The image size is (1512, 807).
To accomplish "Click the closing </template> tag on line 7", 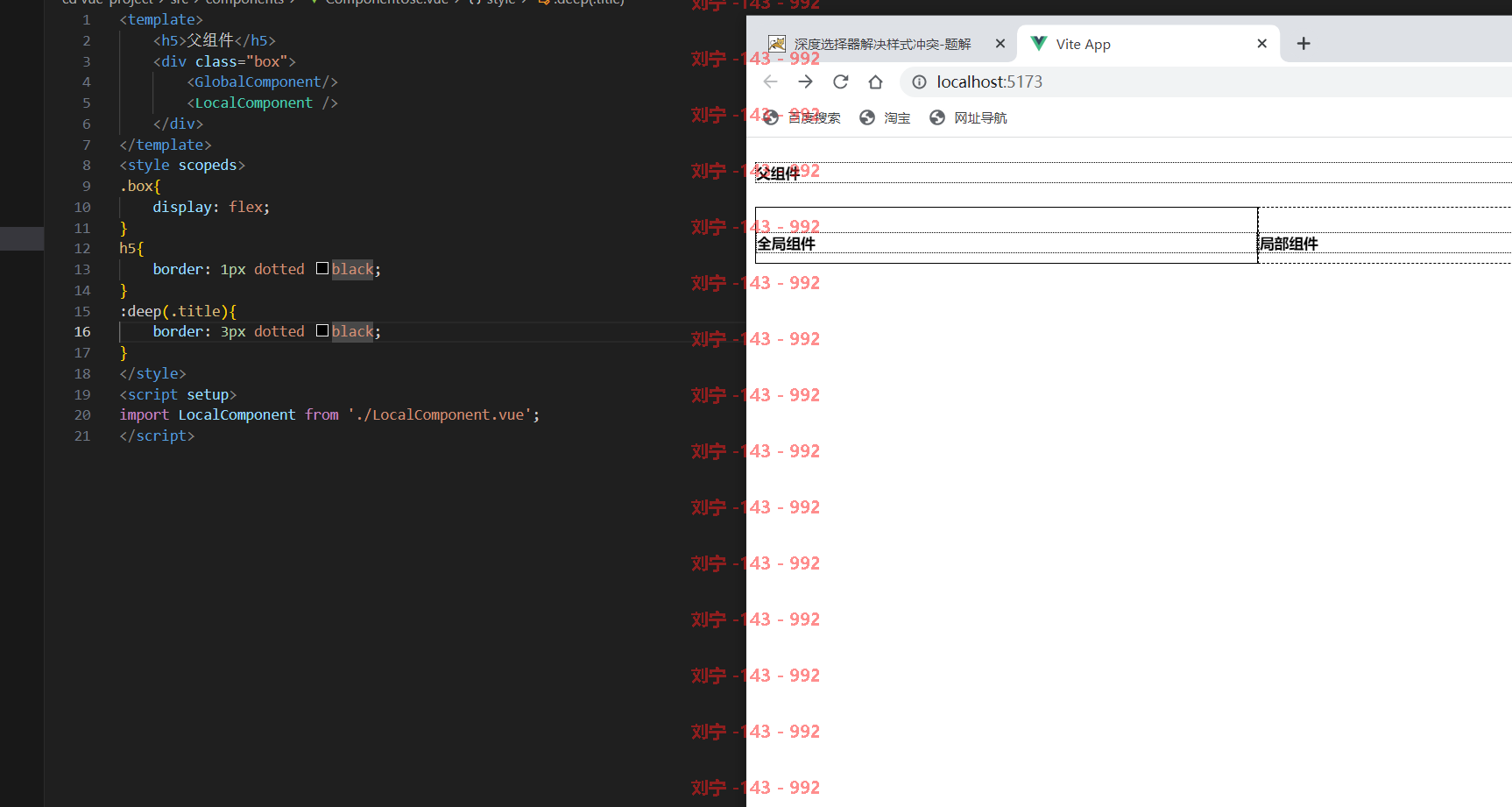I will pyautogui.click(x=166, y=145).
